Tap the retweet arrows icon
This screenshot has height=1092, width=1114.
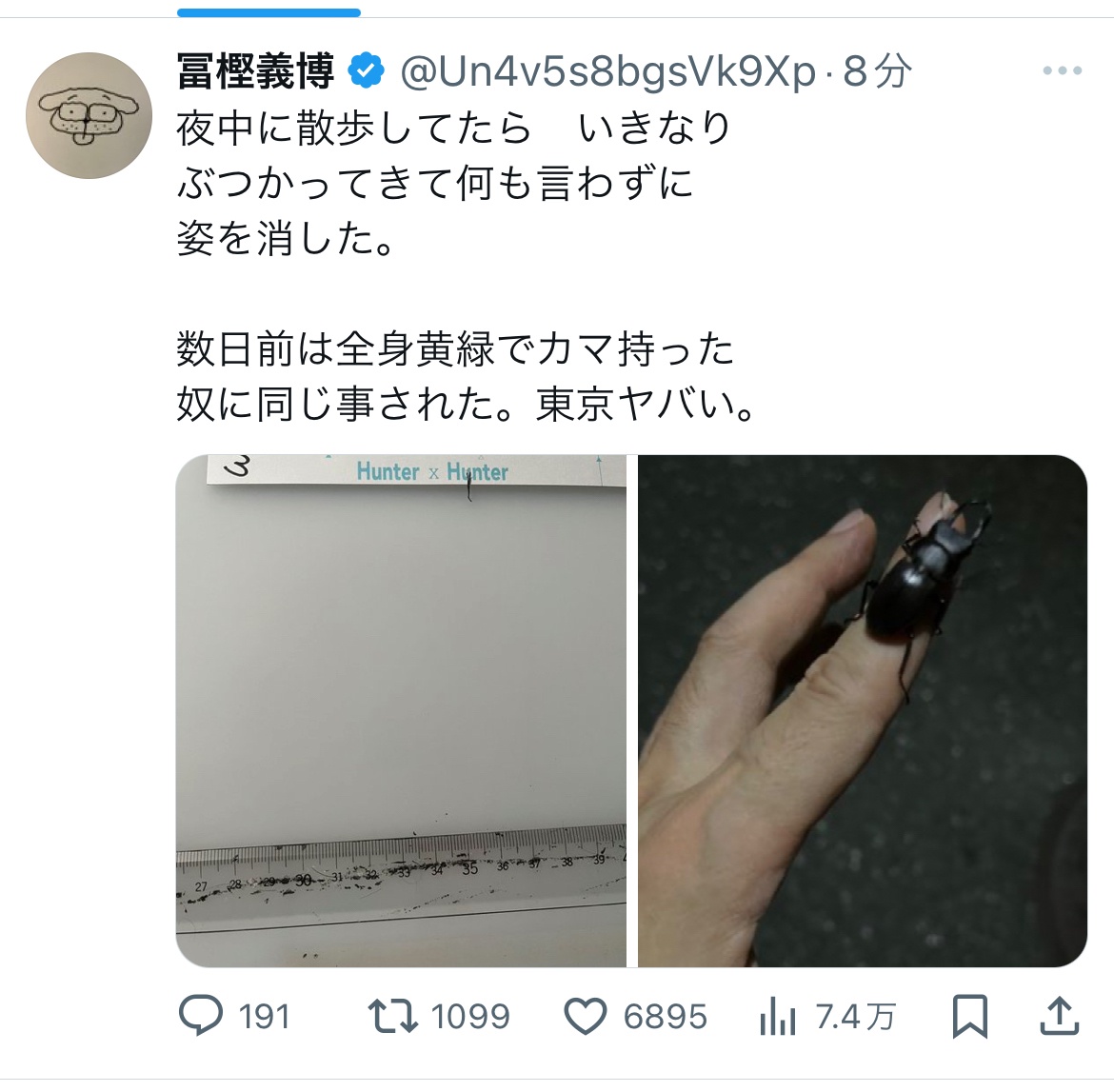point(393,1016)
